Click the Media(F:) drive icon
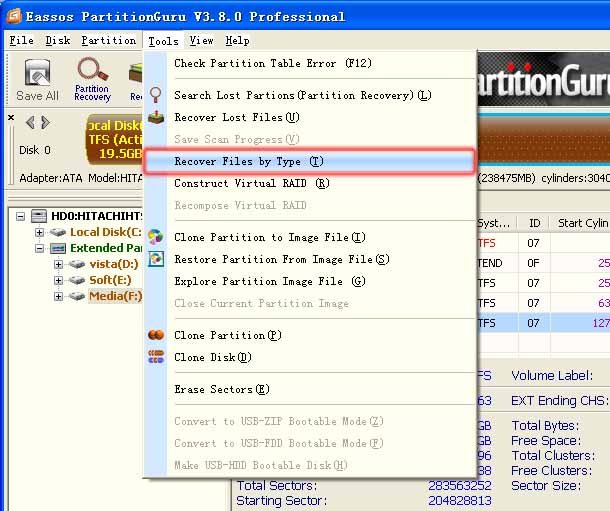This screenshot has height=511, width=610. [x=77, y=296]
